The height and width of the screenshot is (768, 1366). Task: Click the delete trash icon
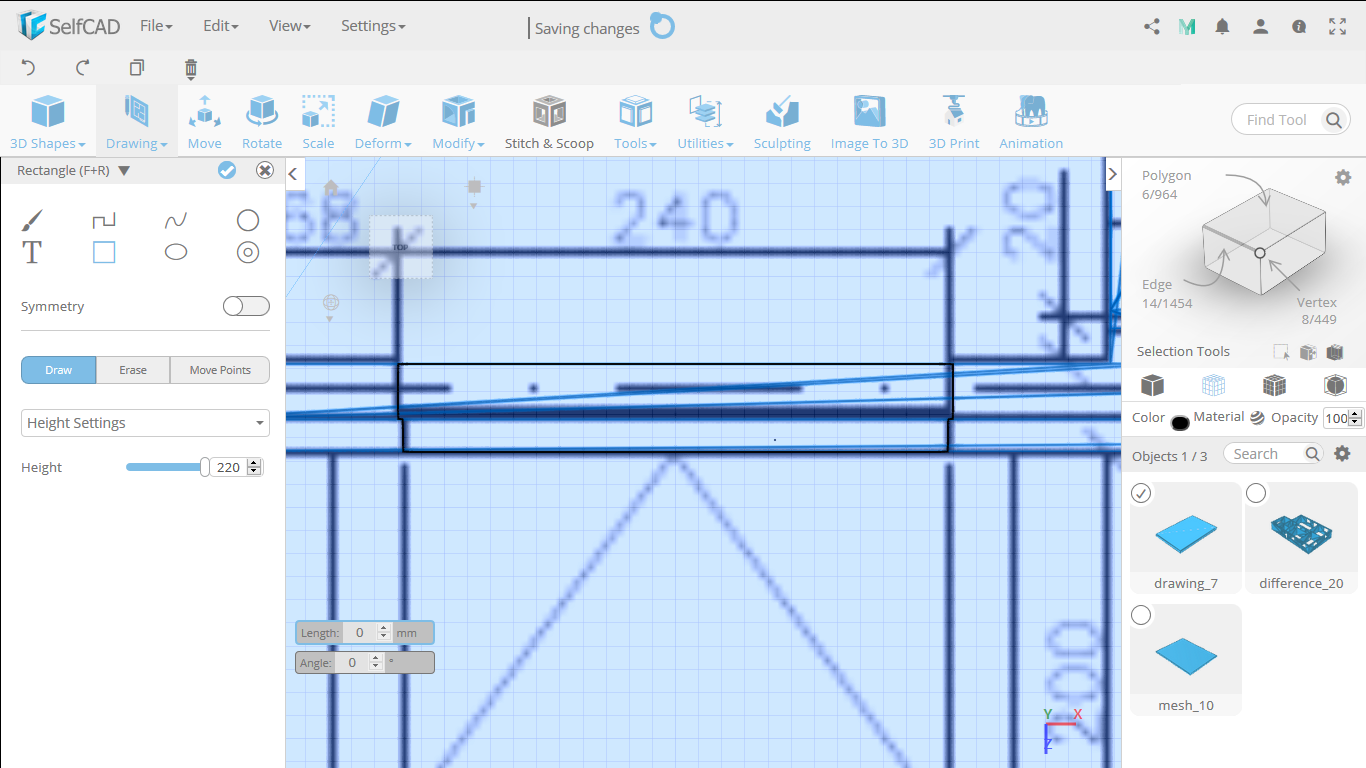(191, 68)
